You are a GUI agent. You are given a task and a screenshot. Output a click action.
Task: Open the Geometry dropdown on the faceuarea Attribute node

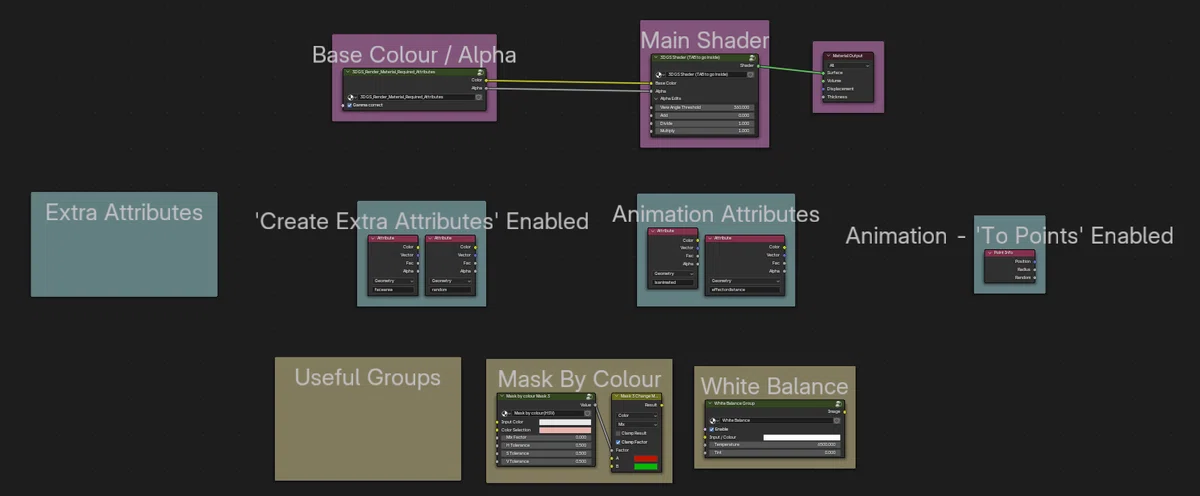pyautogui.click(x=394, y=281)
